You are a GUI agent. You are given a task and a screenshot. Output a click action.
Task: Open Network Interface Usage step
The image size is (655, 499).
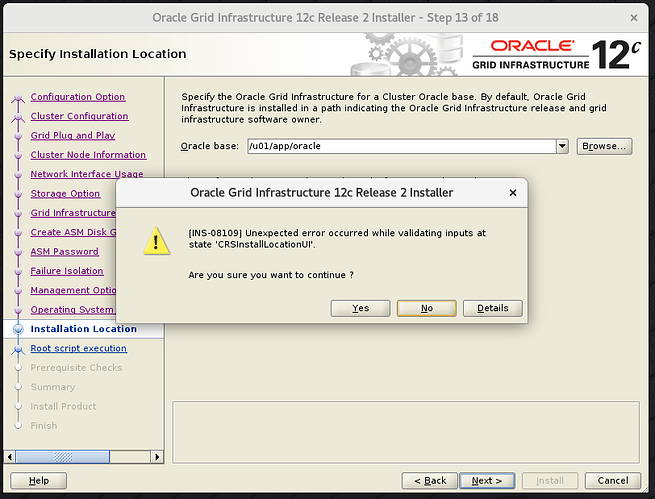pyautogui.click(x=87, y=174)
